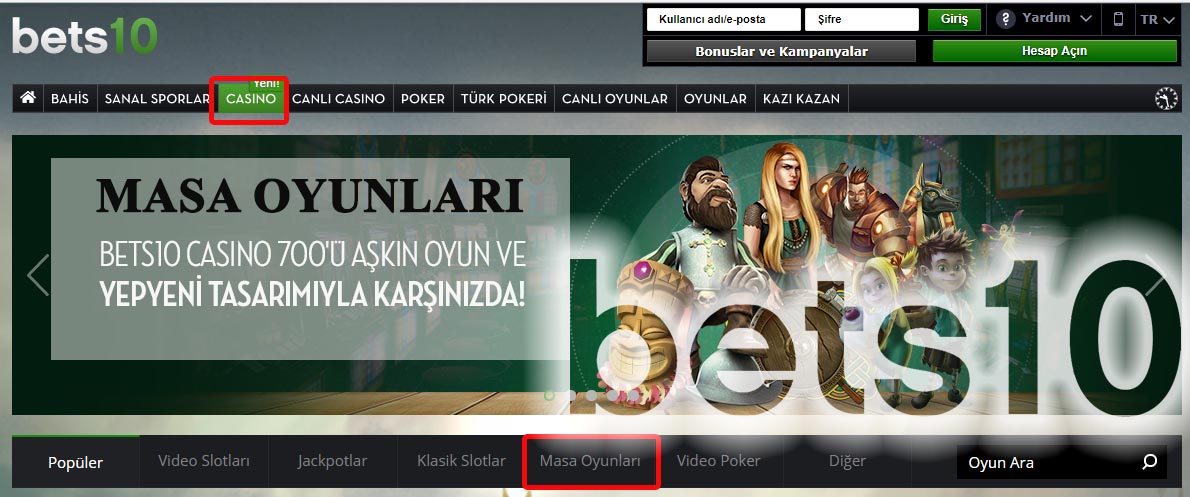Open the Jackpotlar tab

tap(332, 461)
